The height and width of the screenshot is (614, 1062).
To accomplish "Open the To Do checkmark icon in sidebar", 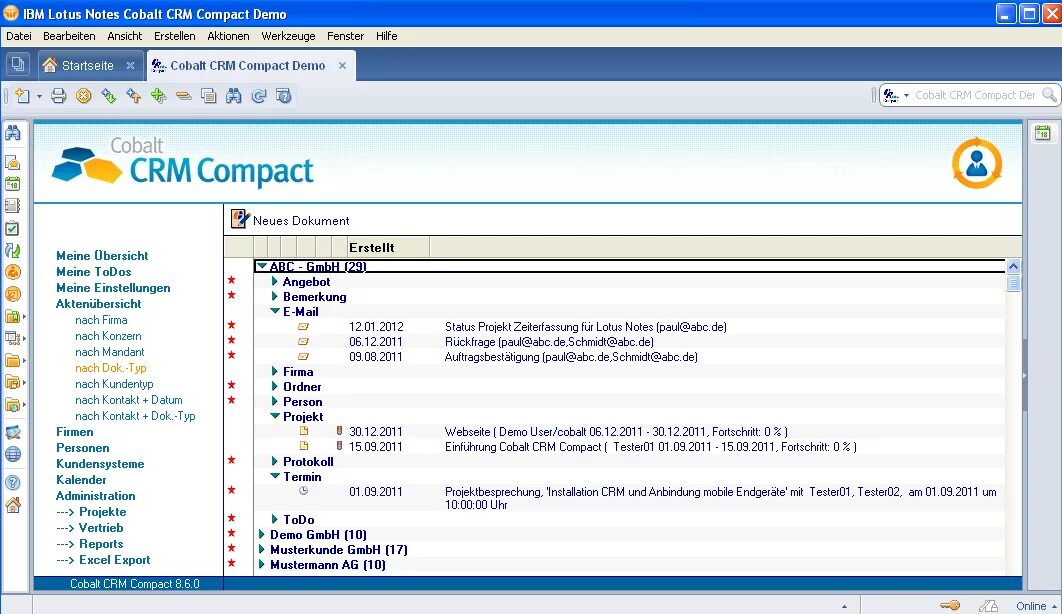I will tap(13, 229).
